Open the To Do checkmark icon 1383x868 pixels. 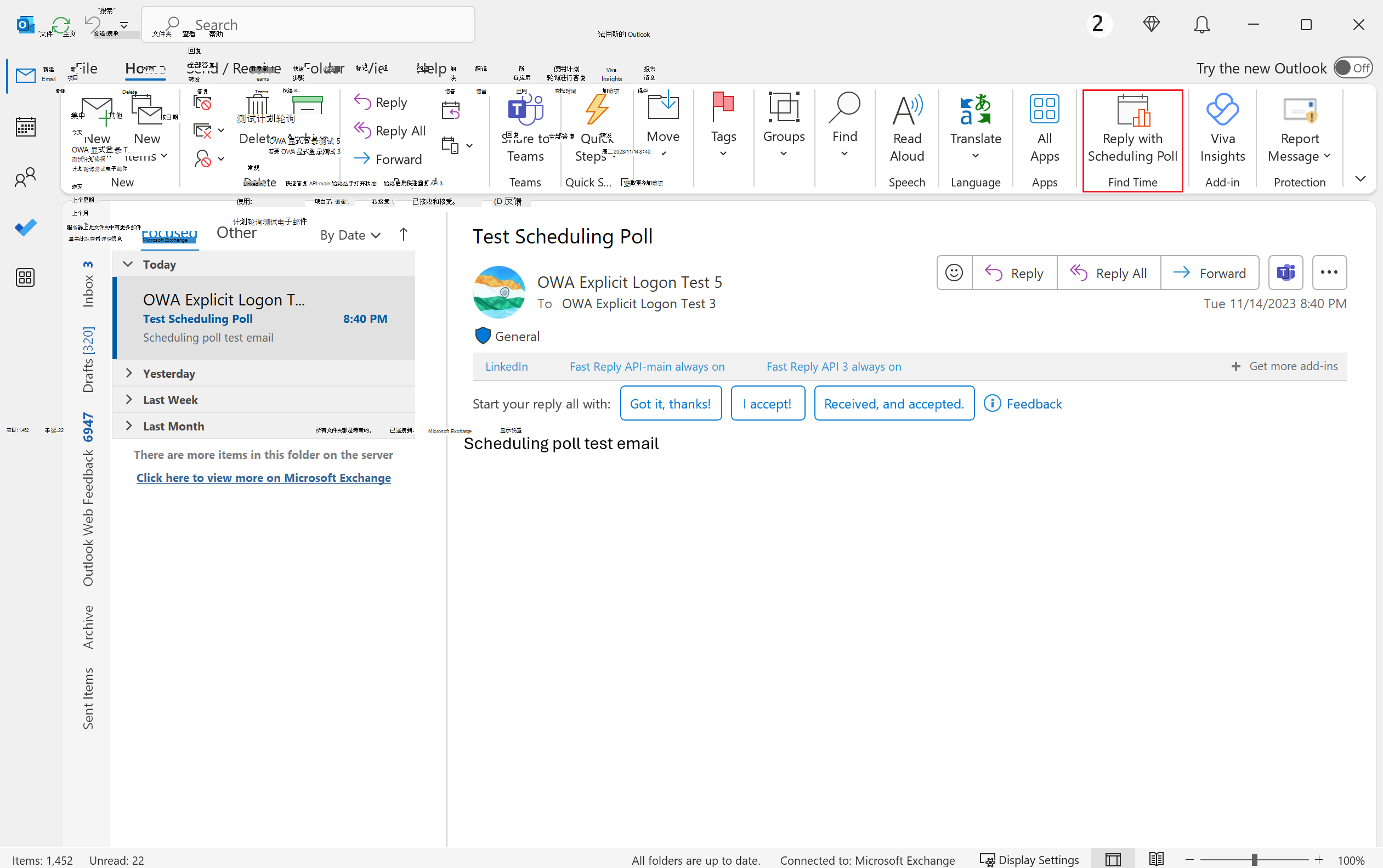(25, 228)
